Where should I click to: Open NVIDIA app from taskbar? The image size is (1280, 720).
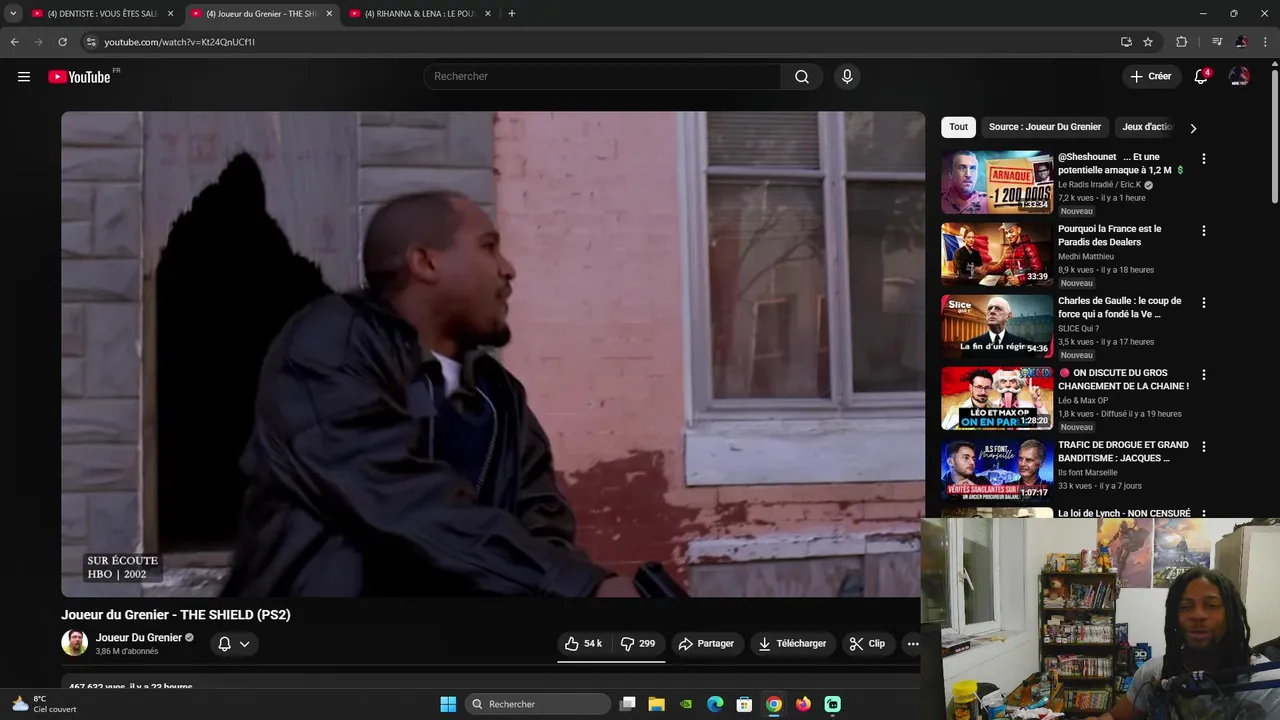[686, 704]
